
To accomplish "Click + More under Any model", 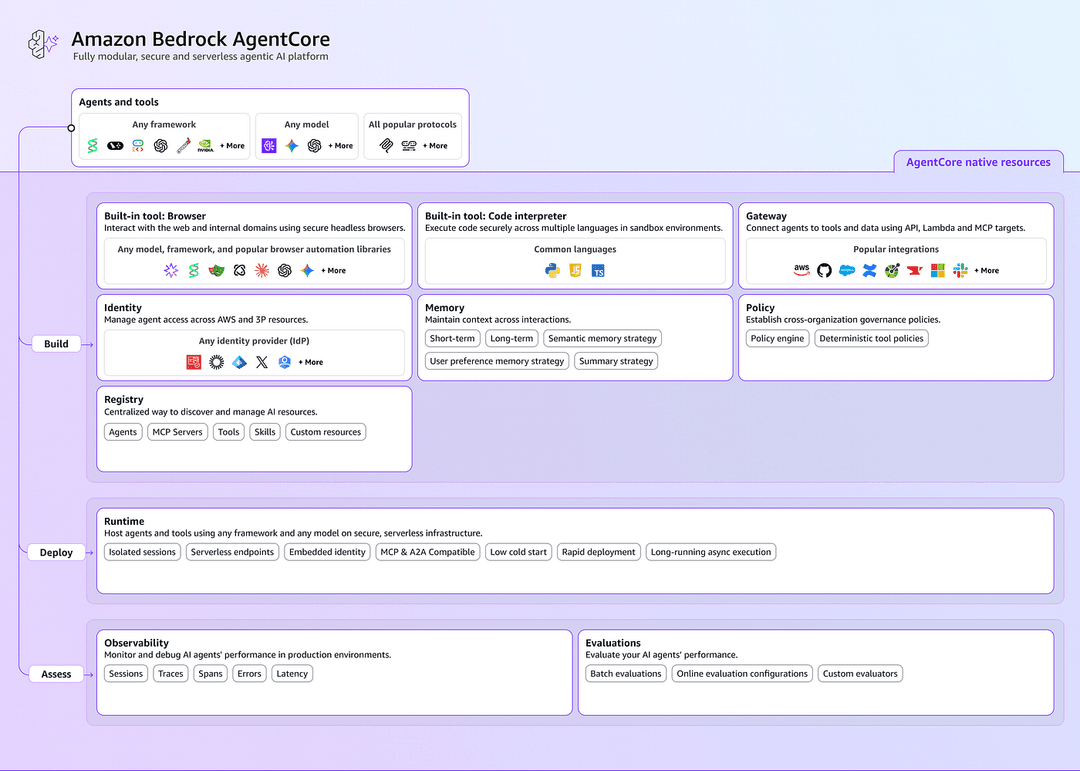I will [x=341, y=146].
